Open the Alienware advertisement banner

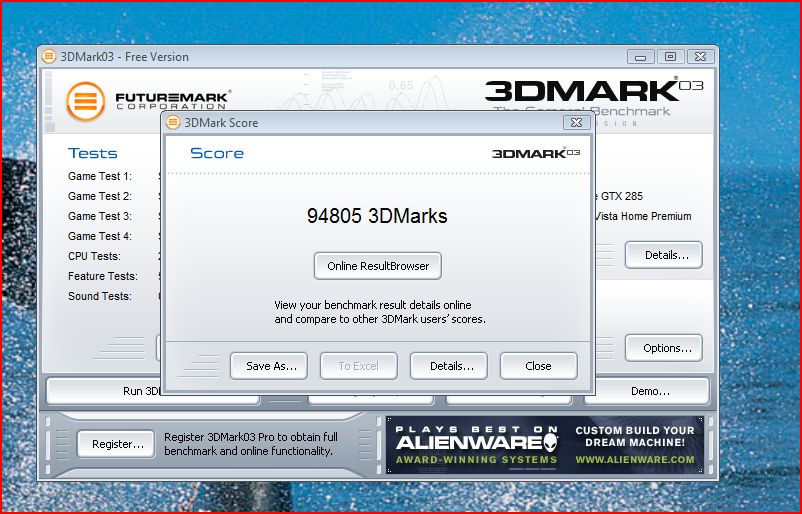click(x=545, y=444)
